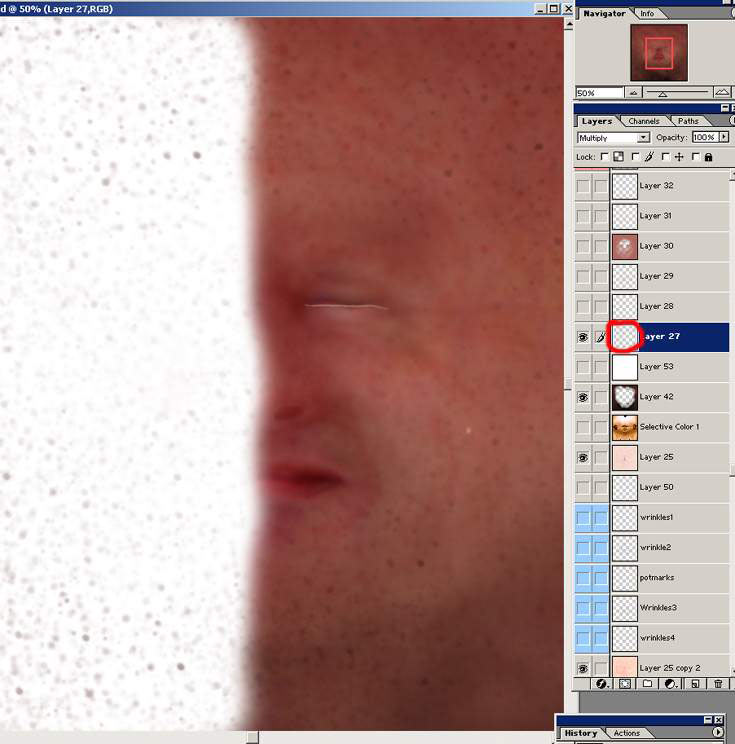The width and height of the screenshot is (735, 744).
Task: Click the Navigator zoom in icon
Action: 722,93
